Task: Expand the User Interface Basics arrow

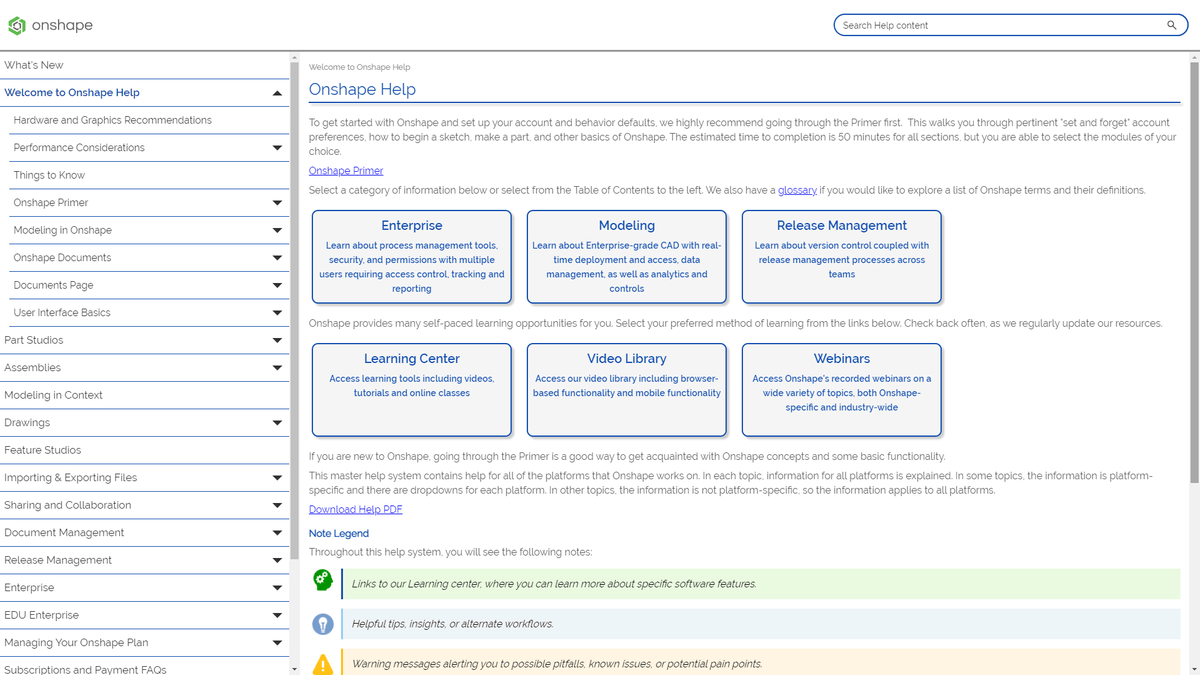Action: click(x=277, y=313)
